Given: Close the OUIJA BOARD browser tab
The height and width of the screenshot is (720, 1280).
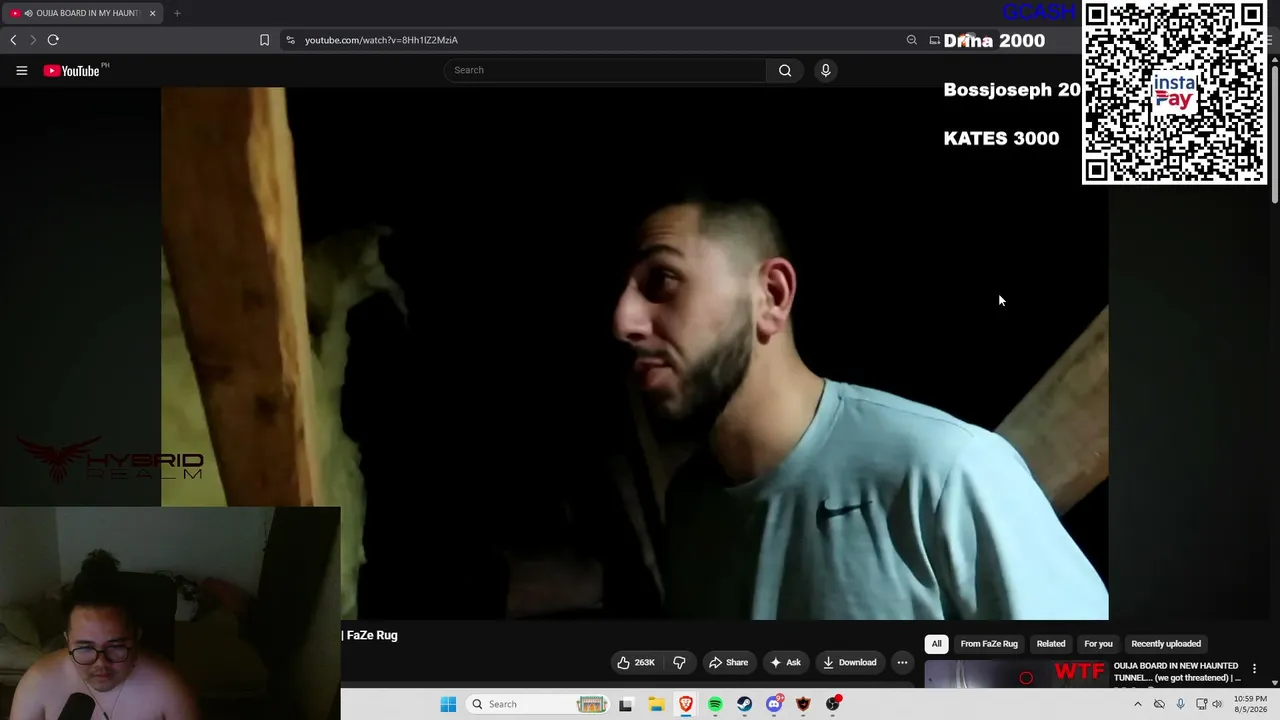Looking at the screenshot, I should point(152,13).
